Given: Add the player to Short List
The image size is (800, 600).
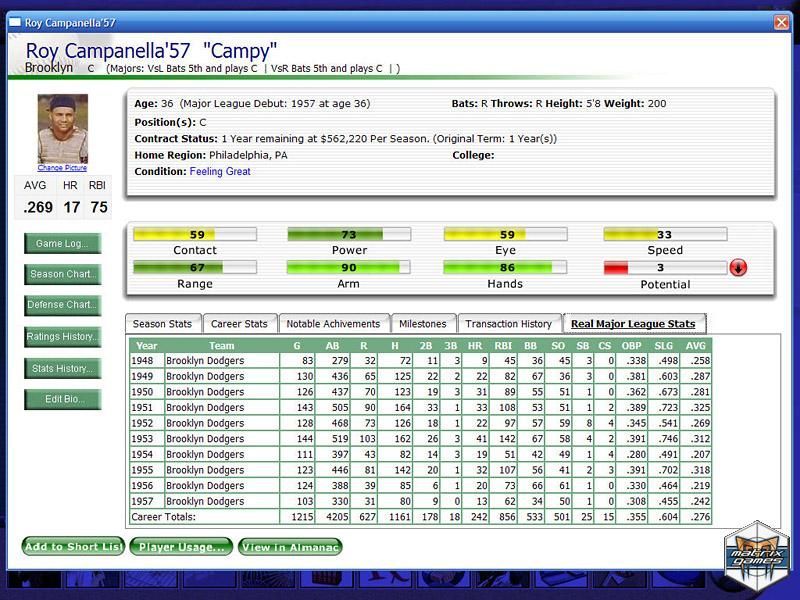Looking at the screenshot, I should click(74, 547).
